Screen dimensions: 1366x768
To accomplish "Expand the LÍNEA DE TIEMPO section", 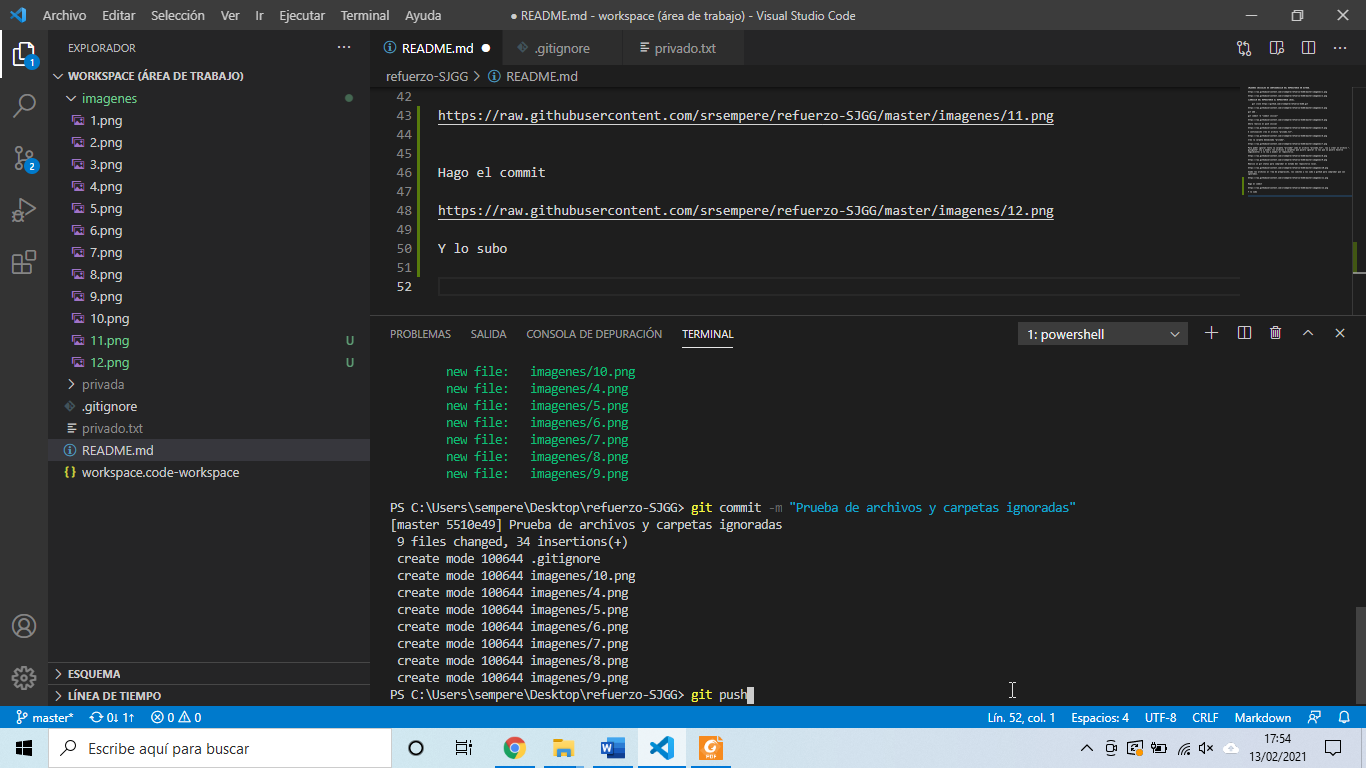I will (x=209, y=696).
